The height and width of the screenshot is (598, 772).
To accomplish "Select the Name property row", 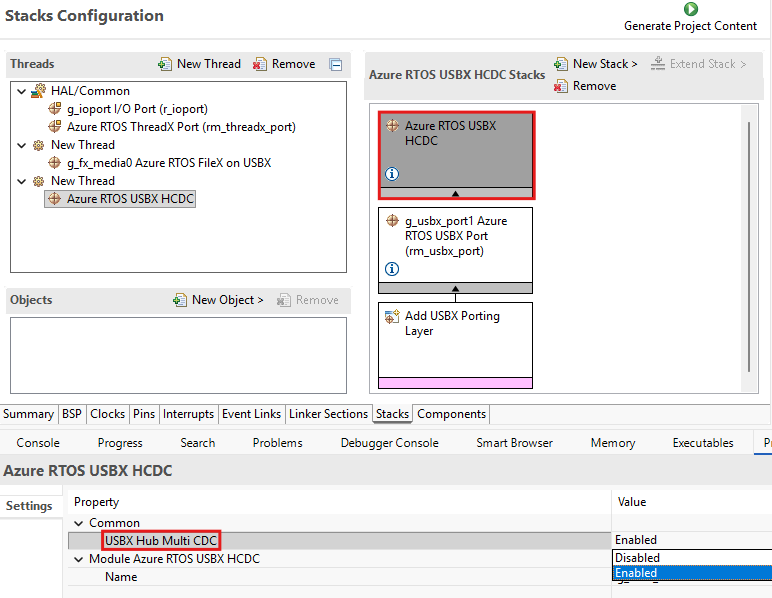I will [x=339, y=577].
